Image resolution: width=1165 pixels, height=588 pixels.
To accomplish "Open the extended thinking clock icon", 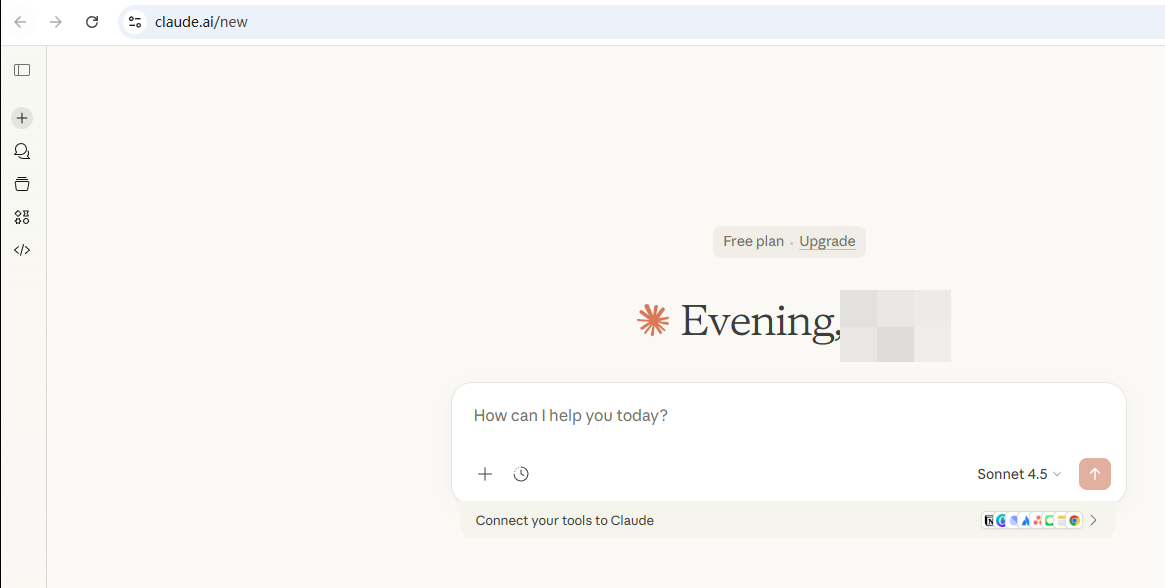I will coord(521,474).
